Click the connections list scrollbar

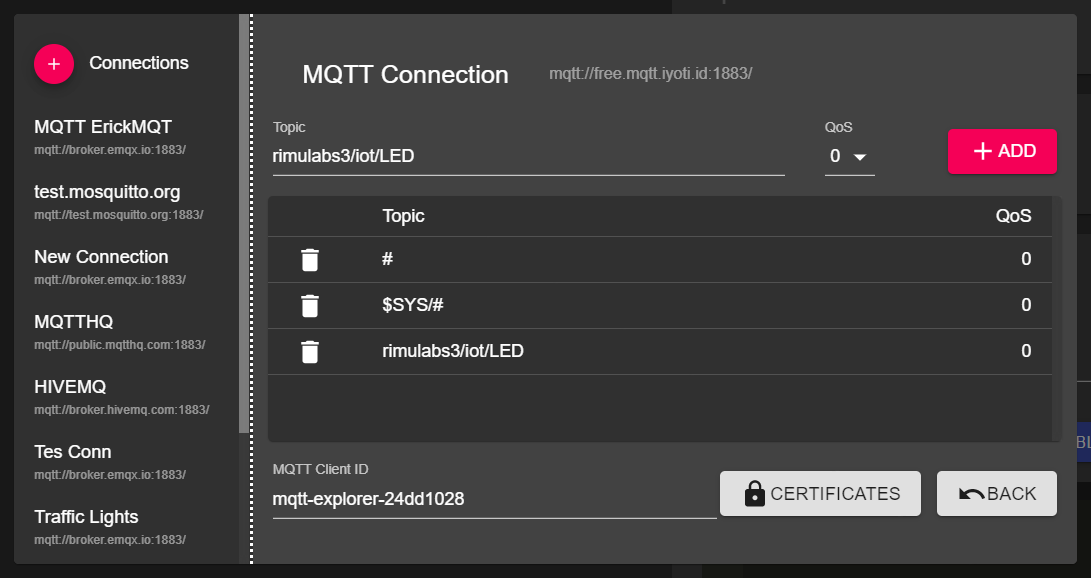(244, 220)
